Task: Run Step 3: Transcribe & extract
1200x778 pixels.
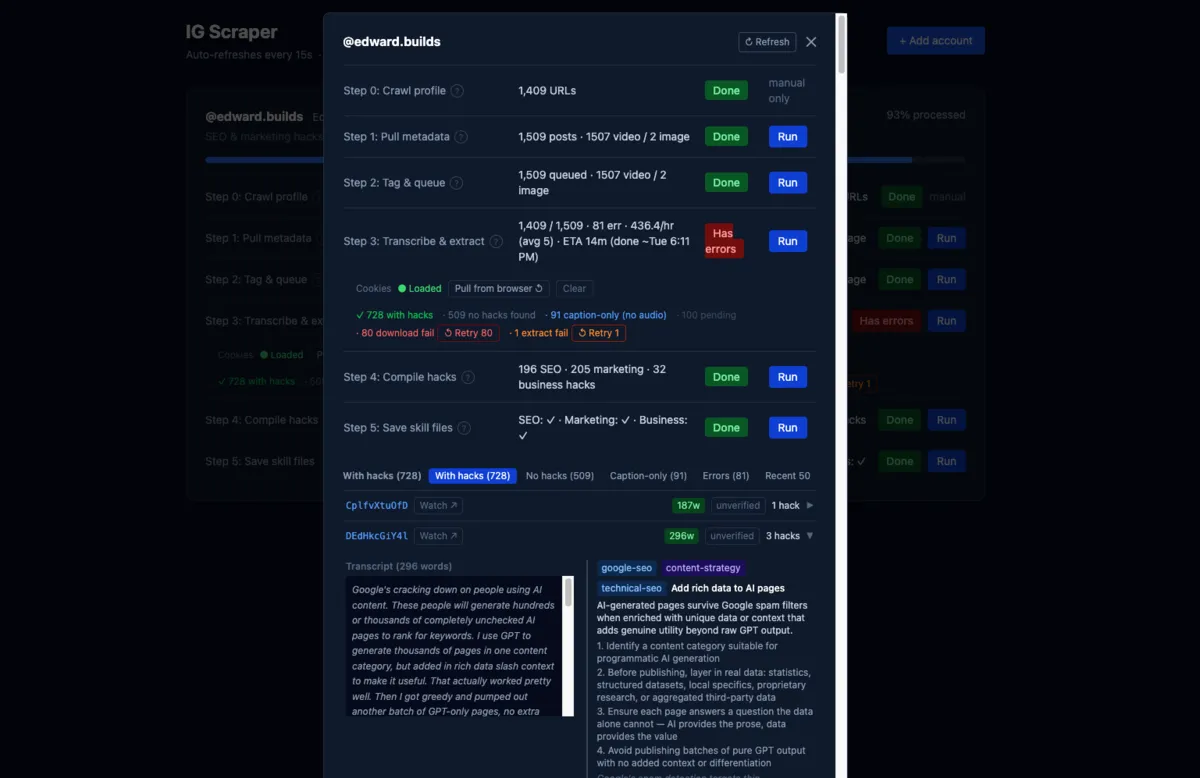Action: coord(787,241)
